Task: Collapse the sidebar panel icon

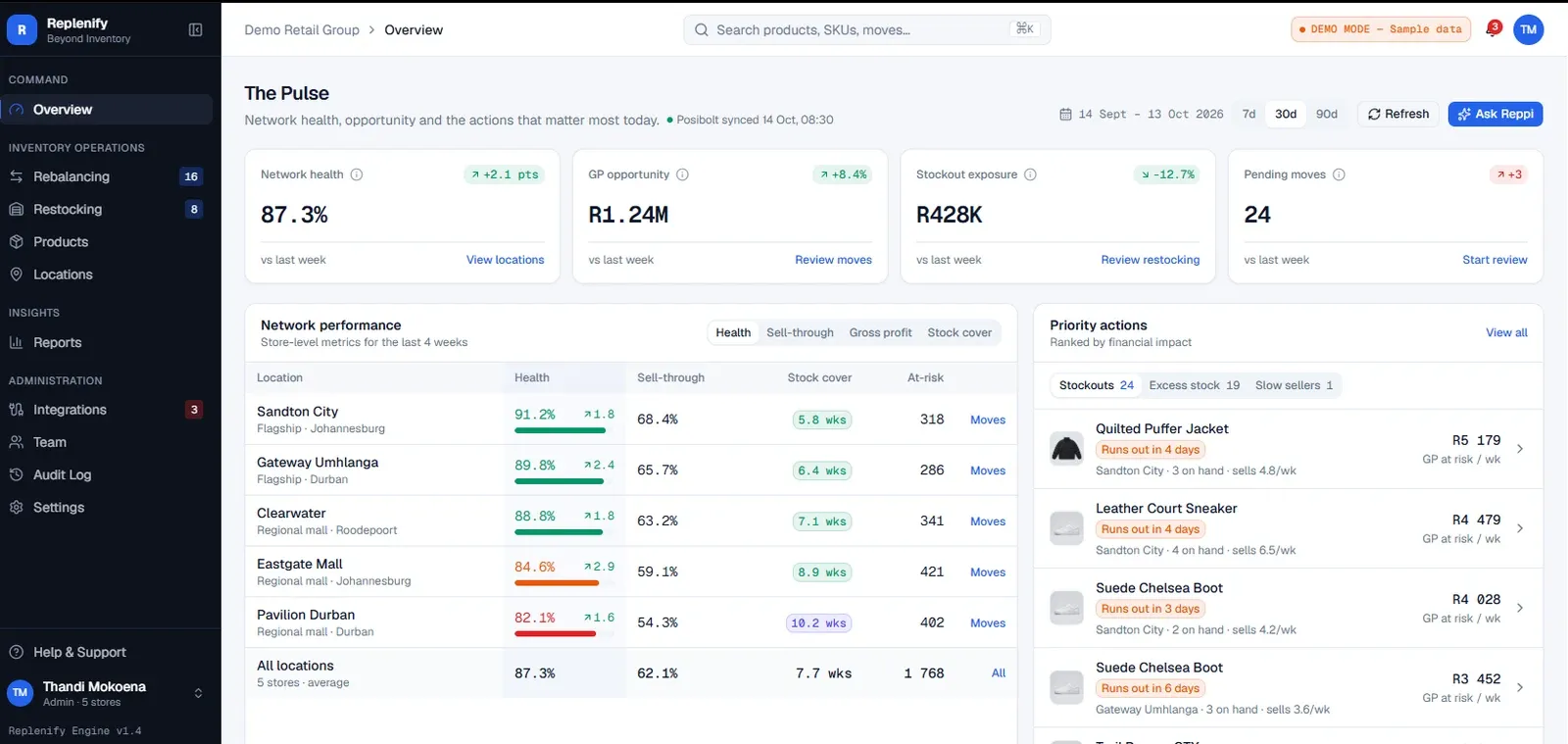Action: click(x=195, y=30)
